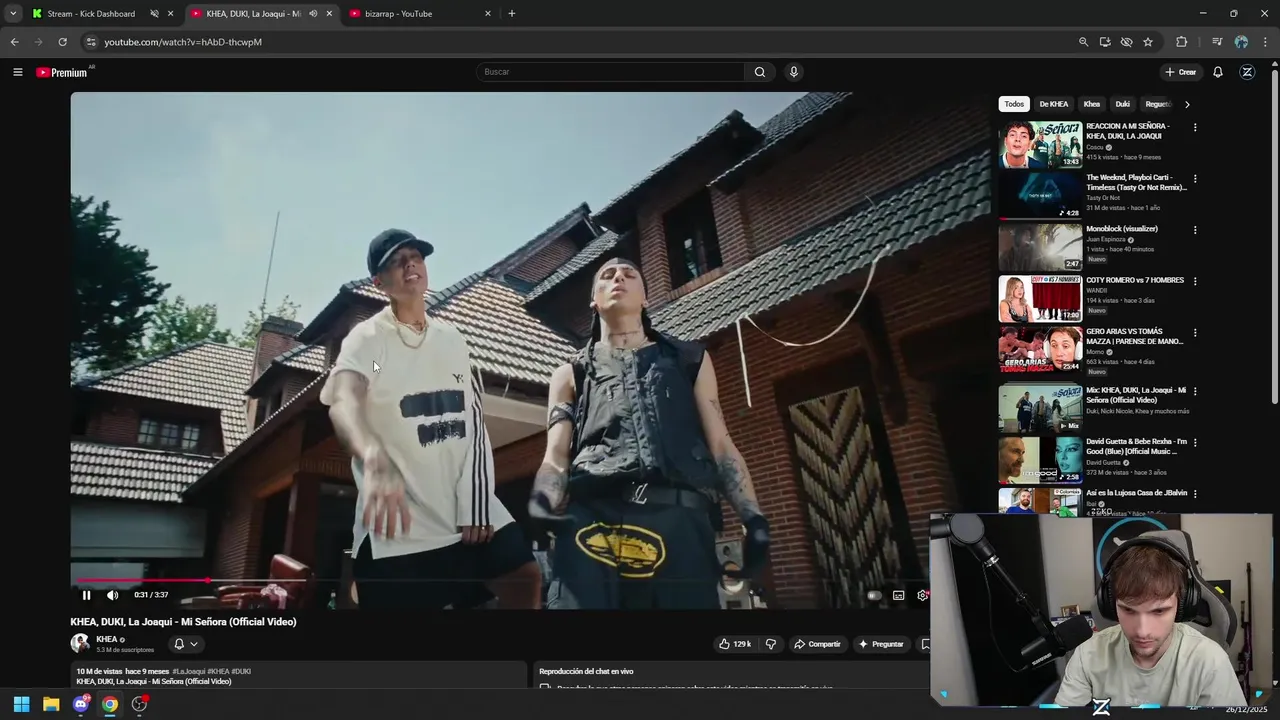Go back in browser history
Viewport: 1280px width, 720px height.
14,42
